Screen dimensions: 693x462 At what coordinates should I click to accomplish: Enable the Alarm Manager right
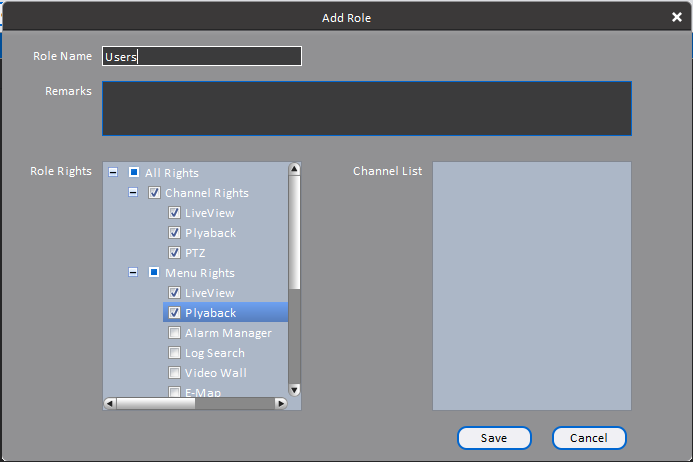coord(174,332)
